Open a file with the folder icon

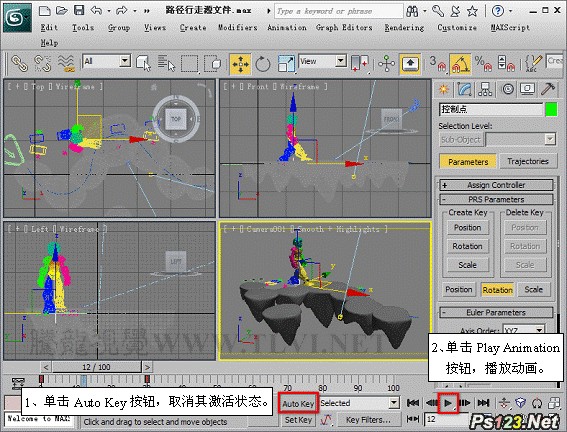click(62, 10)
